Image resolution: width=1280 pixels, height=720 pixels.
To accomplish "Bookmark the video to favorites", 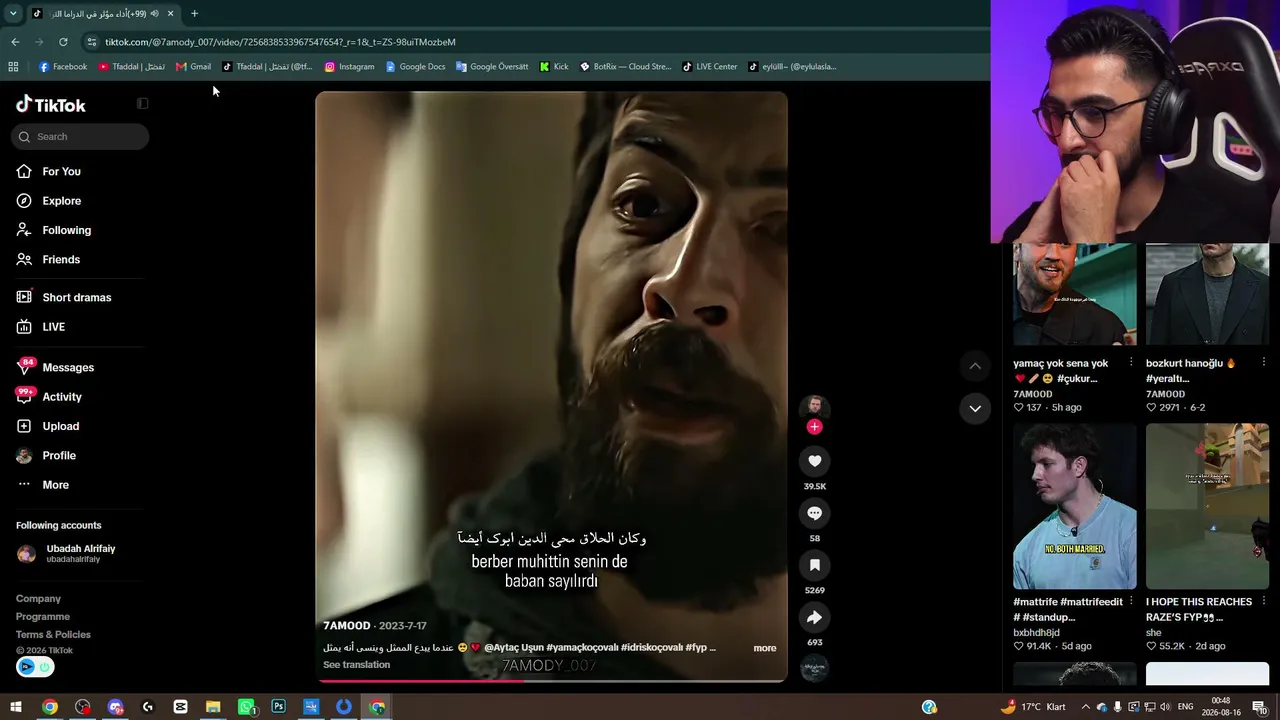I will 814,565.
